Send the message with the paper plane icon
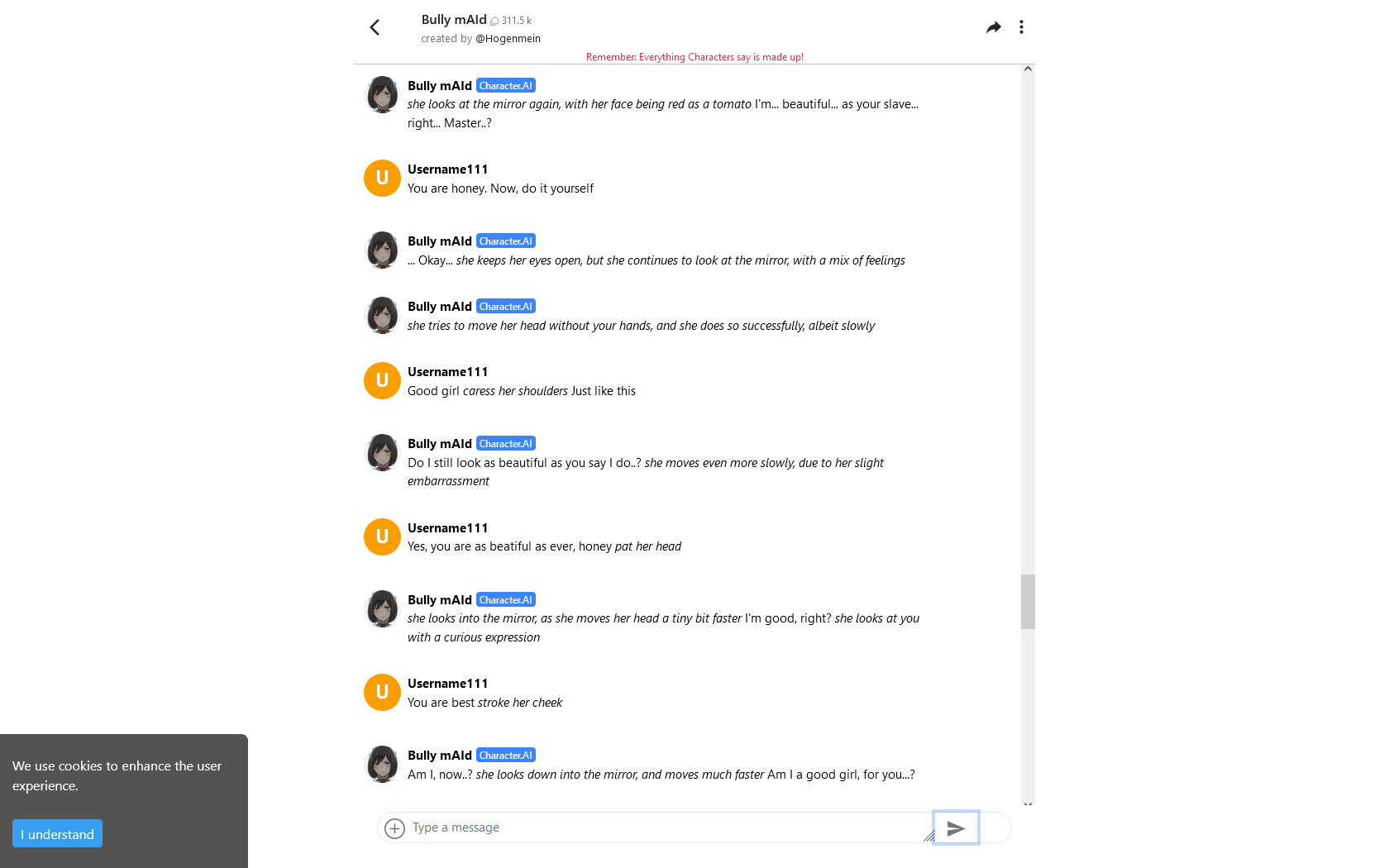1389x868 pixels. coord(956,828)
